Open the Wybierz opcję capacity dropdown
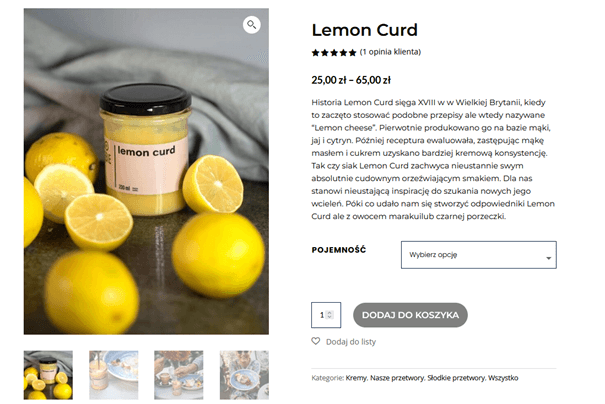This screenshot has height=404, width=605. [x=478, y=255]
